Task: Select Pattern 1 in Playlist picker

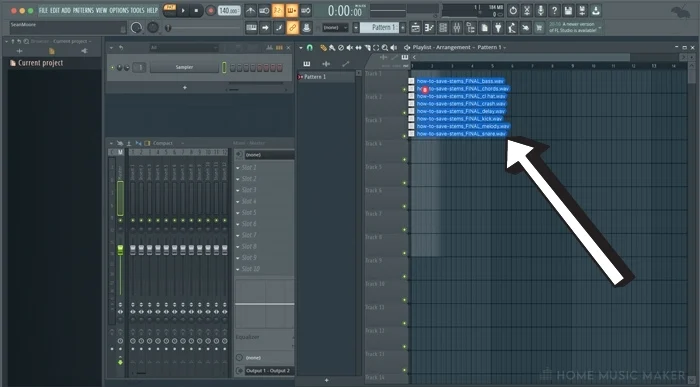Action: [x=326, y=77]
